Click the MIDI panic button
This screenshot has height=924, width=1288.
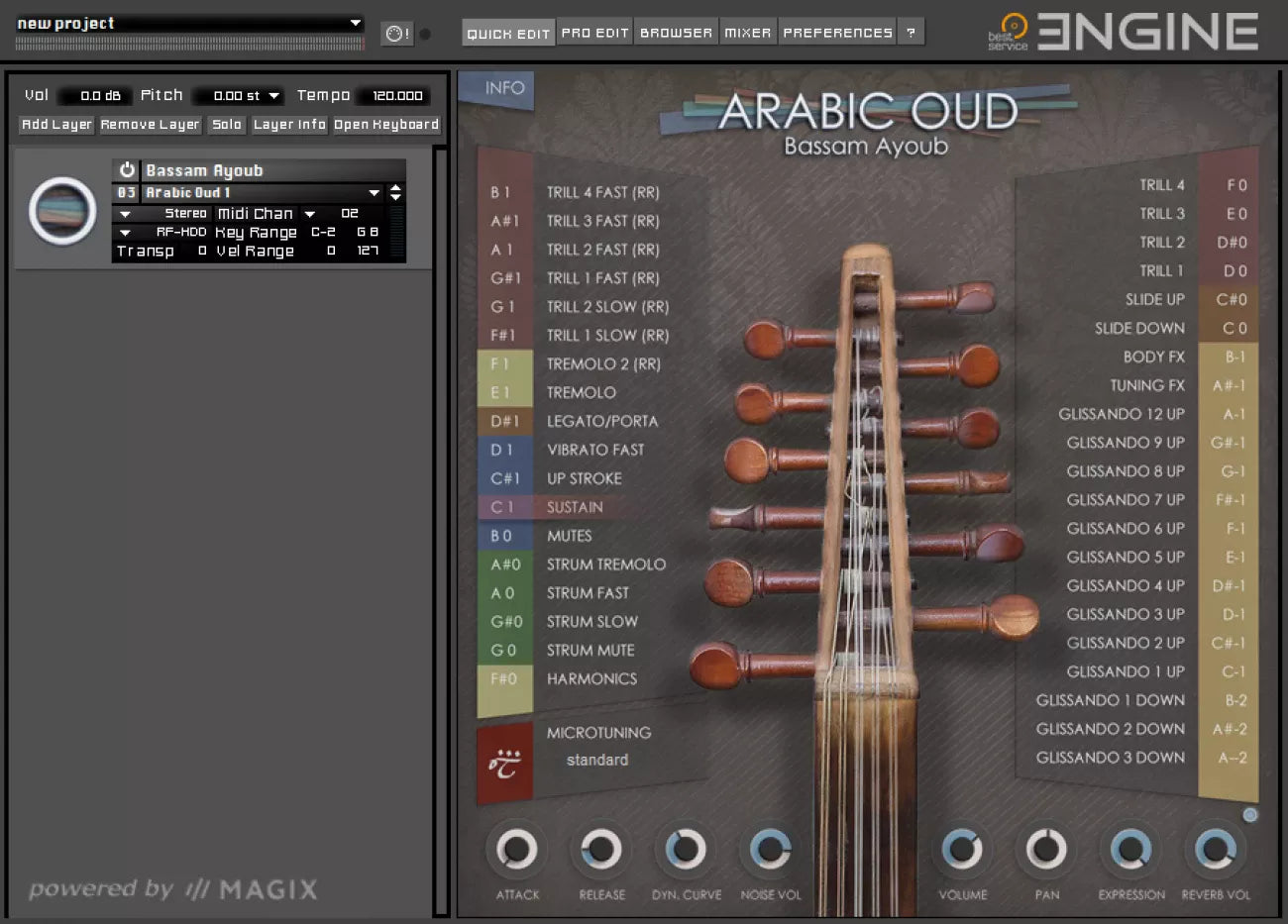(x=396, y=34)
